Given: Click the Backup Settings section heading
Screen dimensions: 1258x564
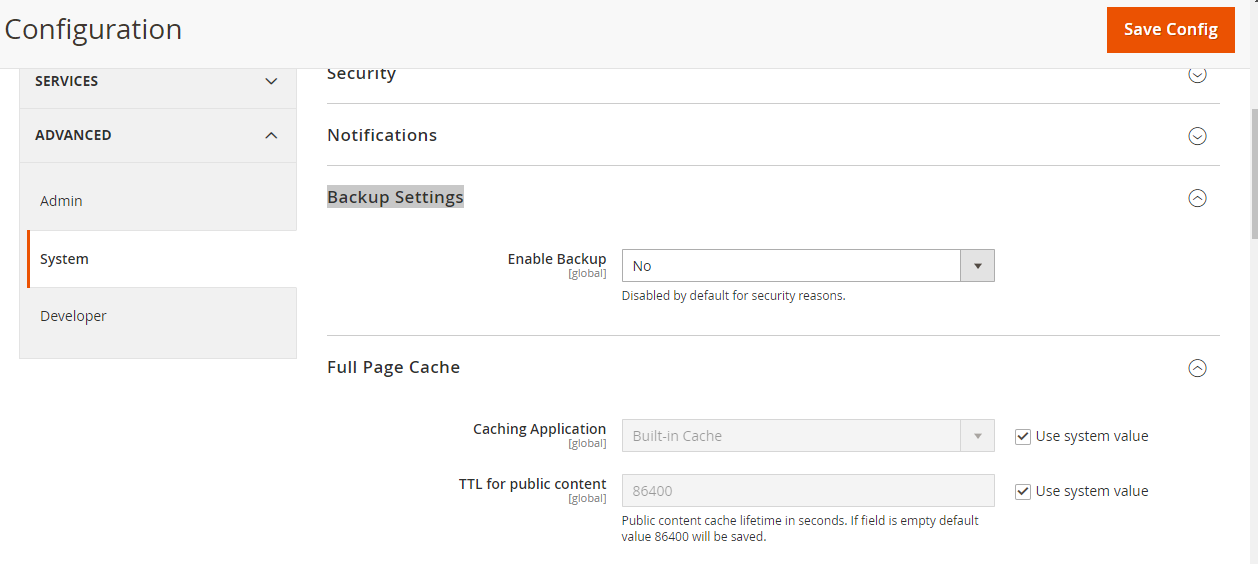Looking at the screenshot, I should pyautogui.click(x=395, y=197).
